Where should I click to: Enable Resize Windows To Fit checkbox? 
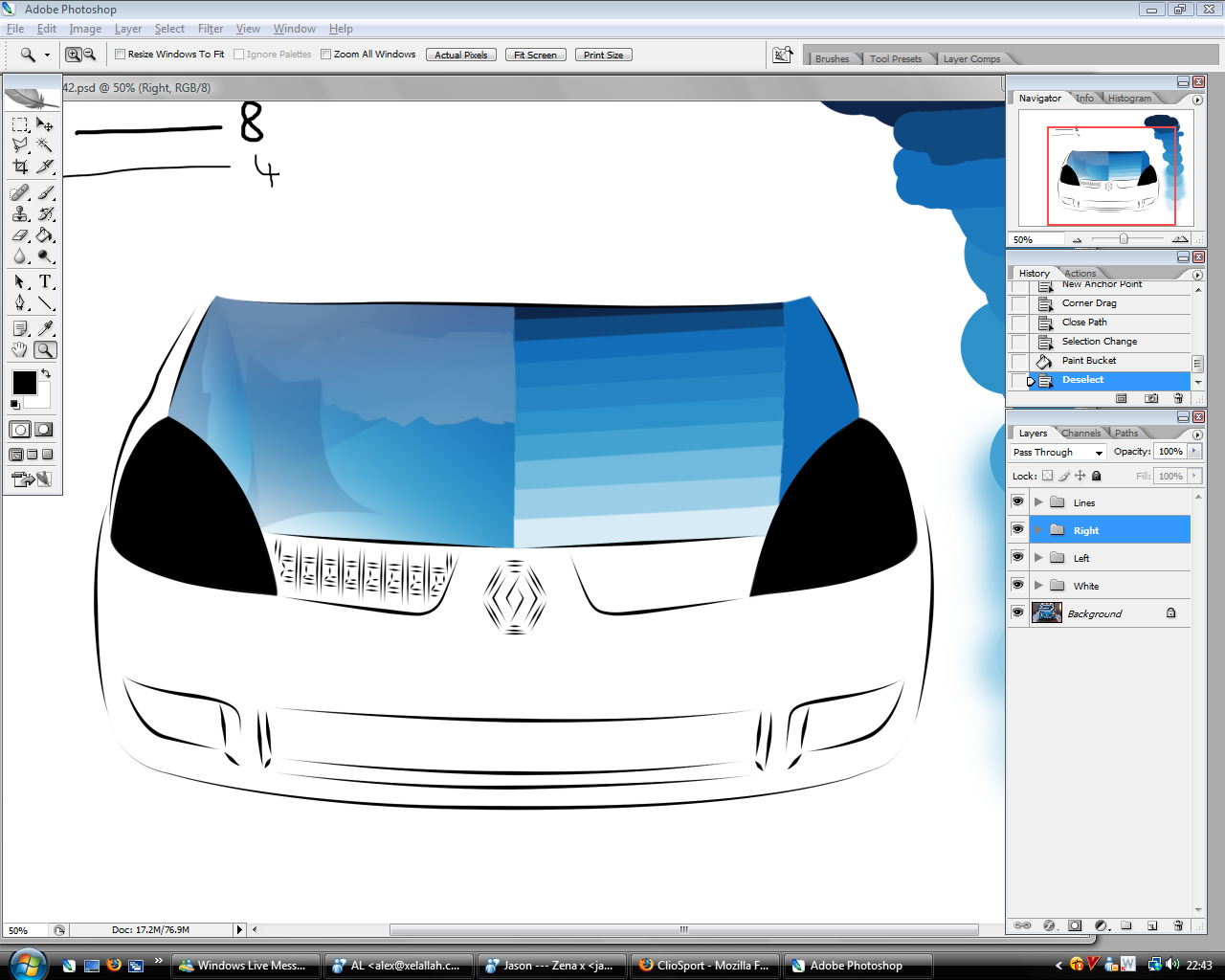pos(121,55)
